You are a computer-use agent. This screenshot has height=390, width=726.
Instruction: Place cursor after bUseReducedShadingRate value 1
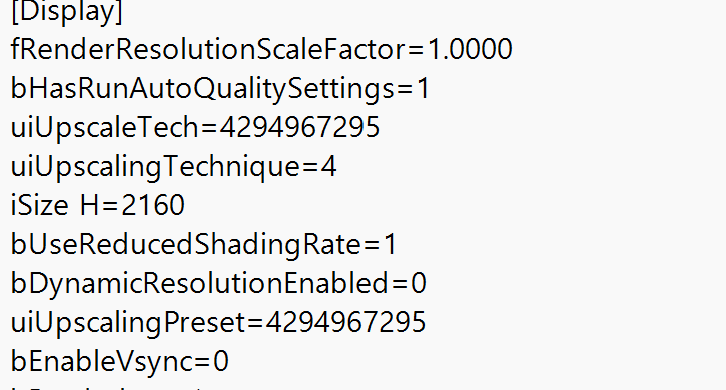pos(397,244)
